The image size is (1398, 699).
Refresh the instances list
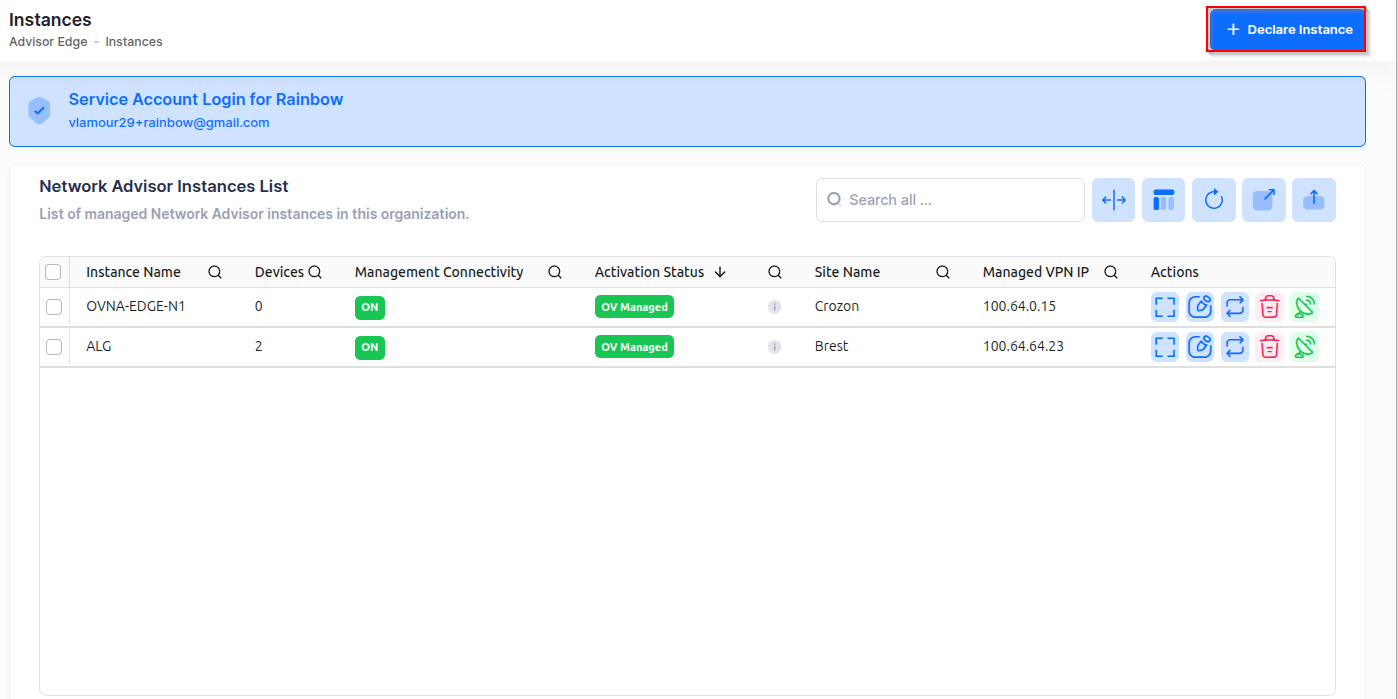1214,200
